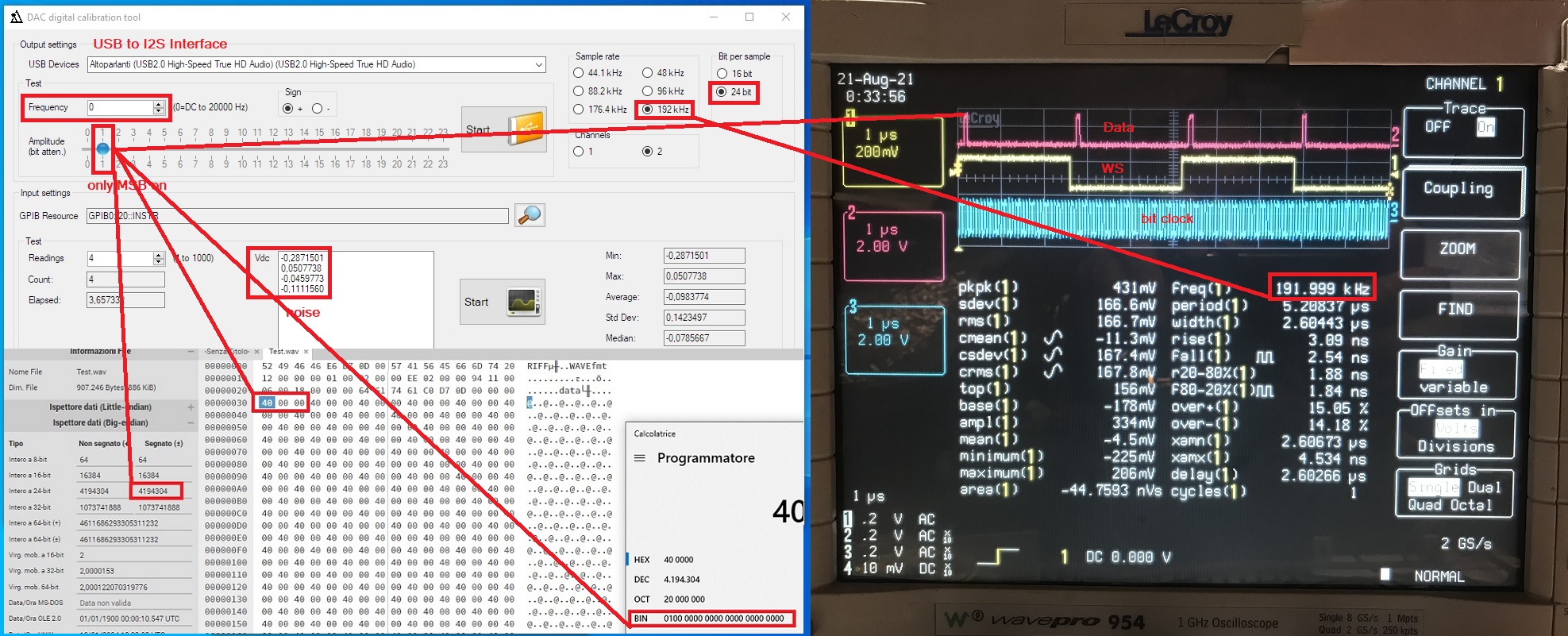This screenshot has width=1568, height=636.
Task: Click the Max value field
Action: coord(704,276)
